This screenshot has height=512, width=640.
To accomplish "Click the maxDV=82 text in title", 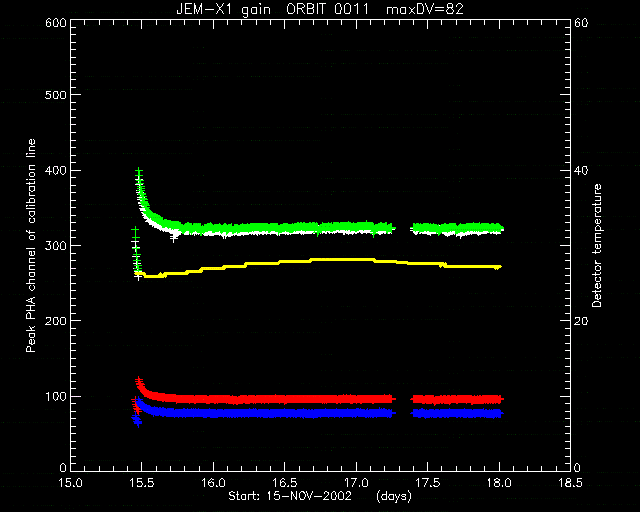I will (x=424, y=9).
